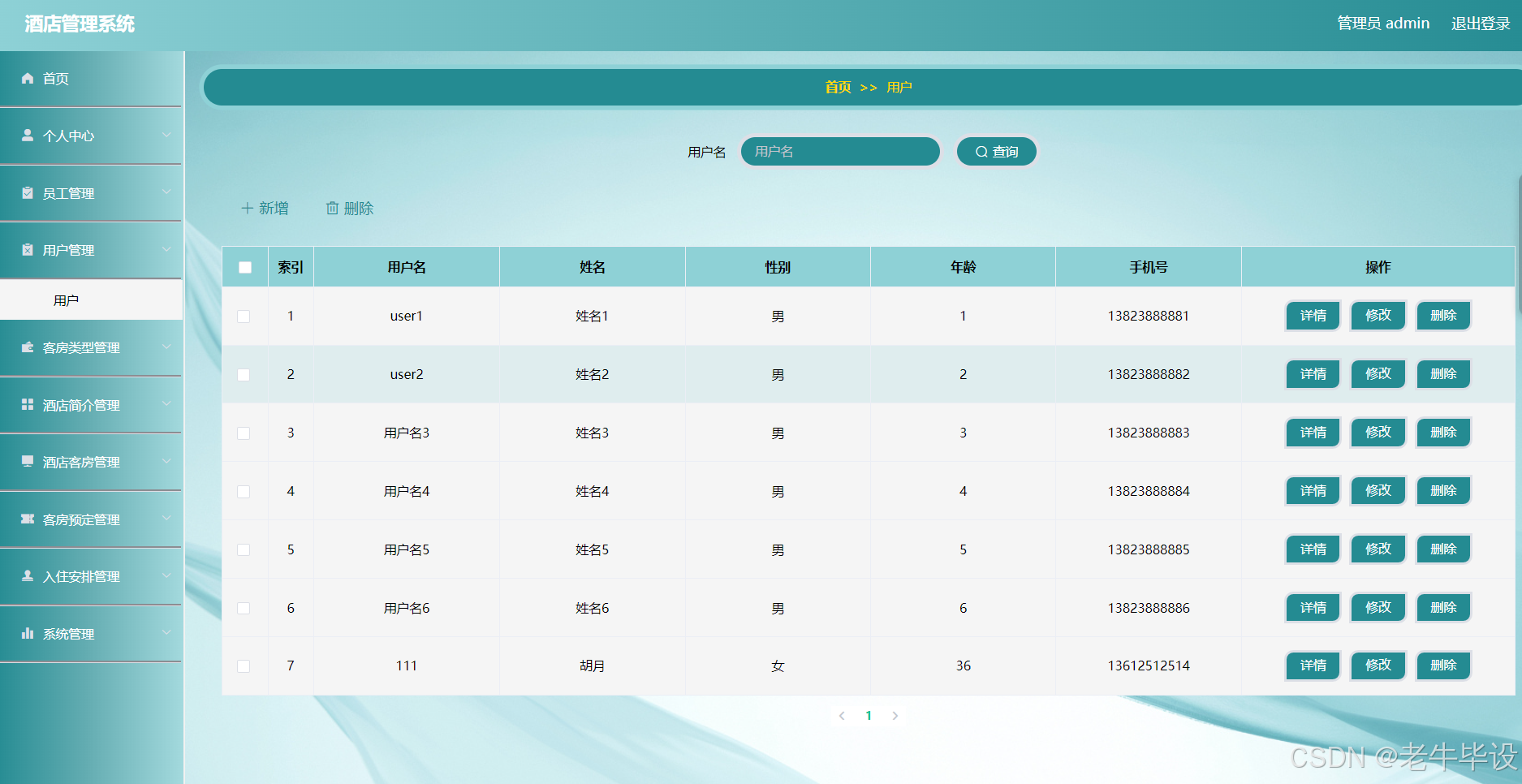Viewport: 1522px width, 784px height.
Task: Click the 新增 text button
Action: coord(265,209)
